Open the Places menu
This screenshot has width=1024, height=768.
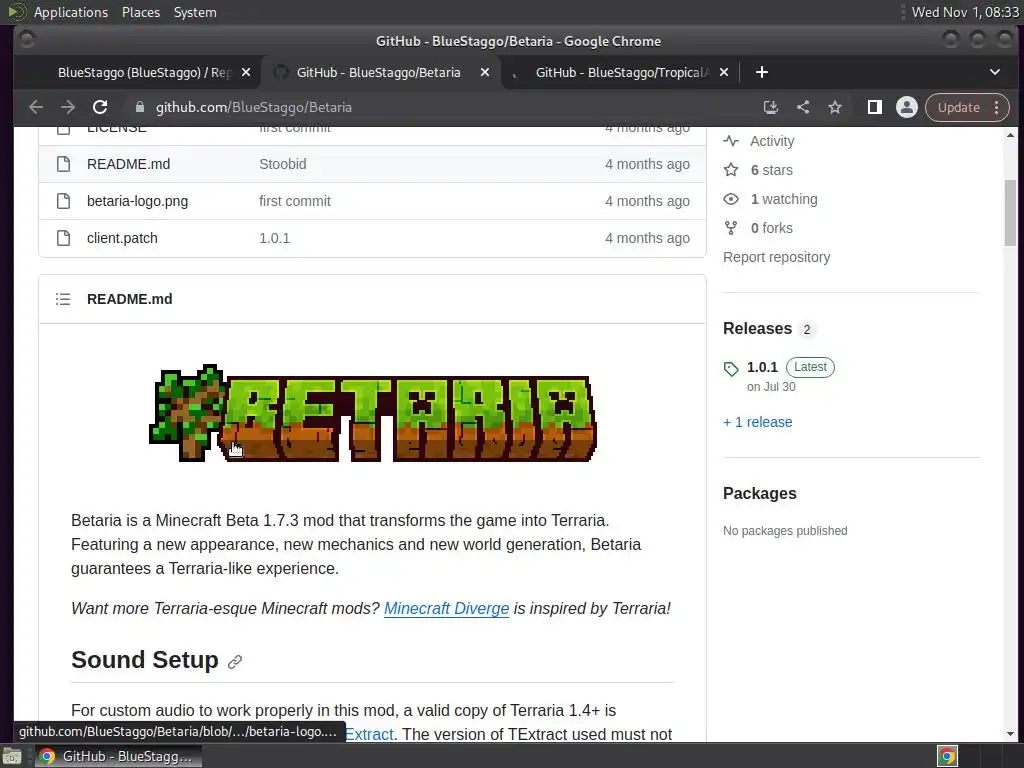click(x=141, y=12)
